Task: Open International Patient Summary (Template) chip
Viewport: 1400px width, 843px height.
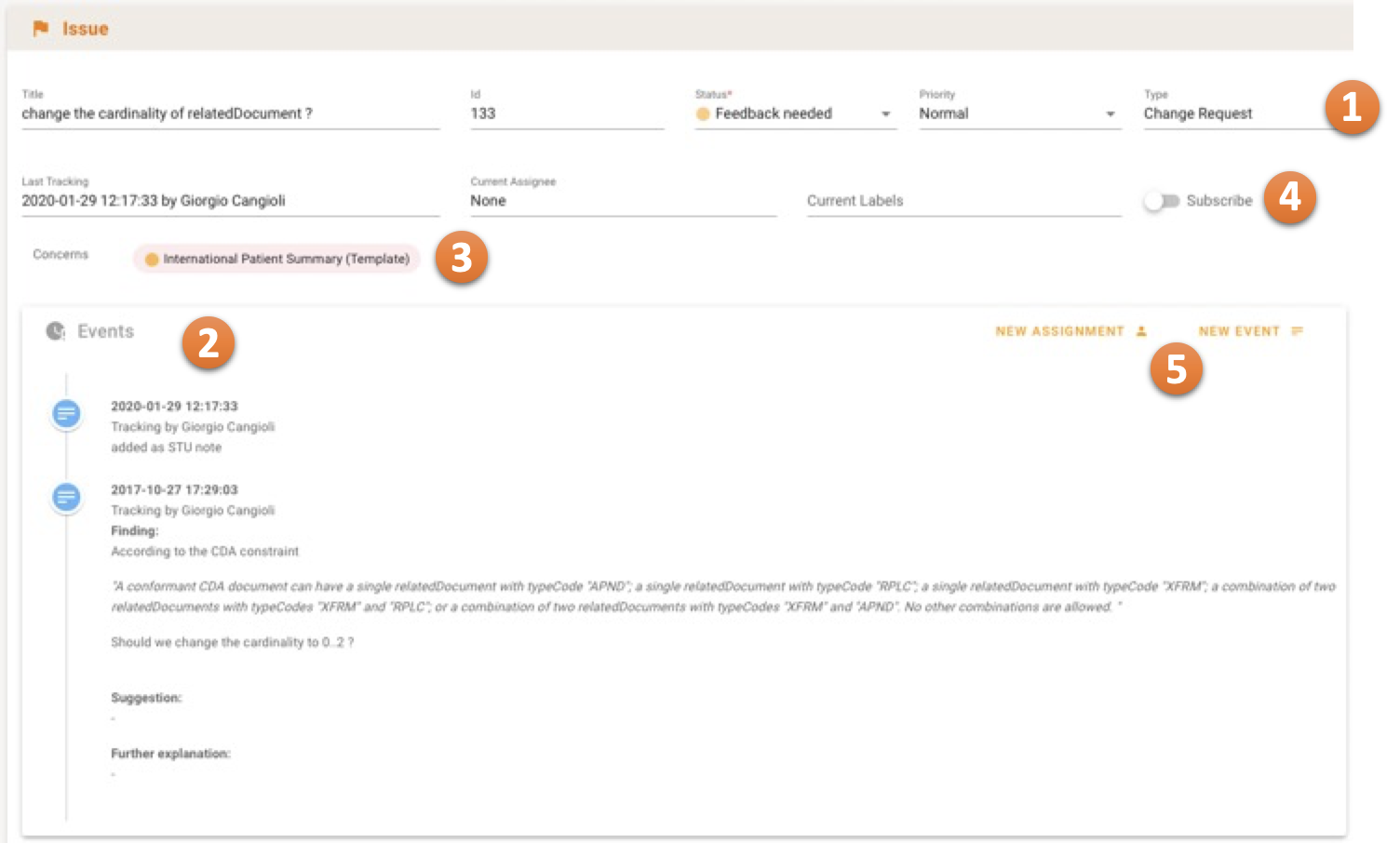Action: coord(286,260)
